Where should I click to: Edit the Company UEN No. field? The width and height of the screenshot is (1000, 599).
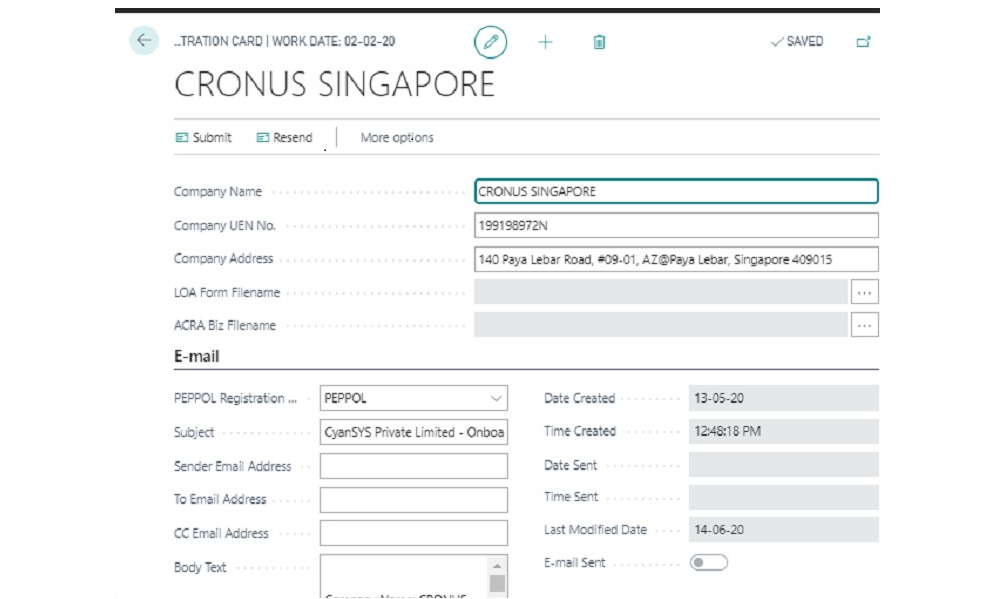pos(676,225)
